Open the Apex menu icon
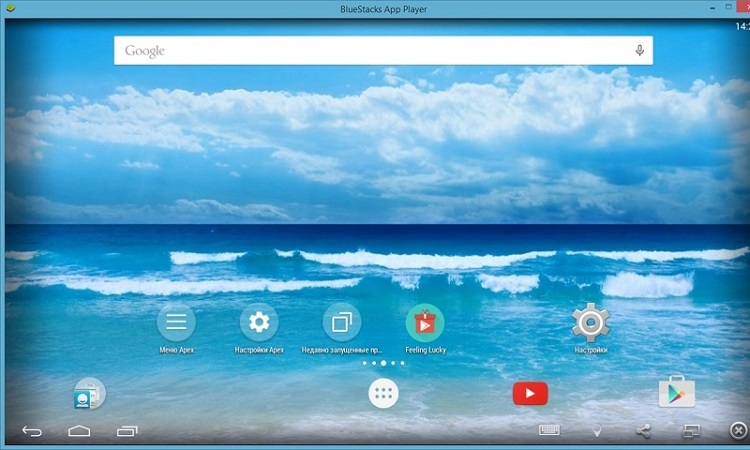This screenshot has height=450, width=750. pyautogui.click(x=176, y=322)
